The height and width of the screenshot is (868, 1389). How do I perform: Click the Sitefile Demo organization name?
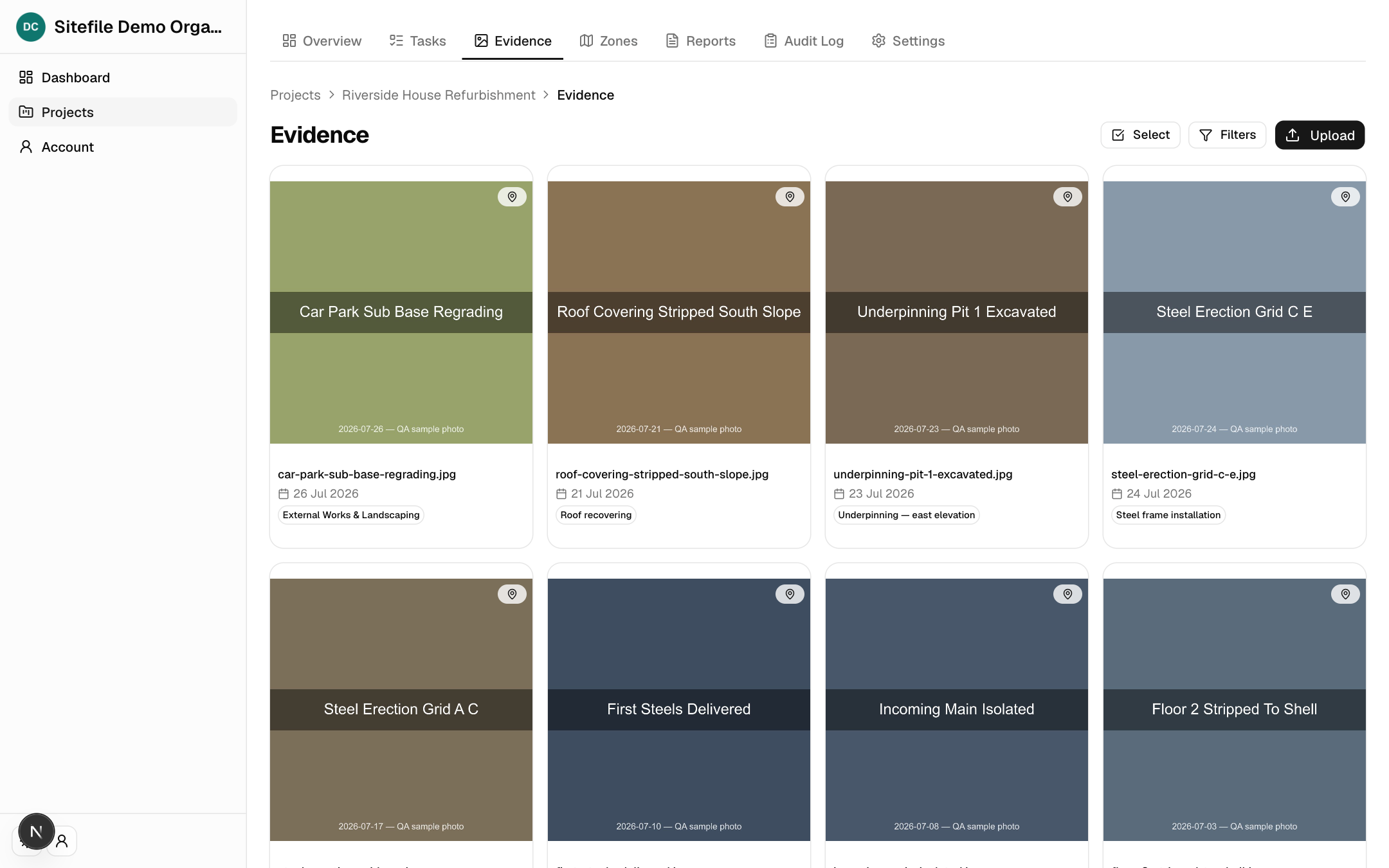(138, 27)
